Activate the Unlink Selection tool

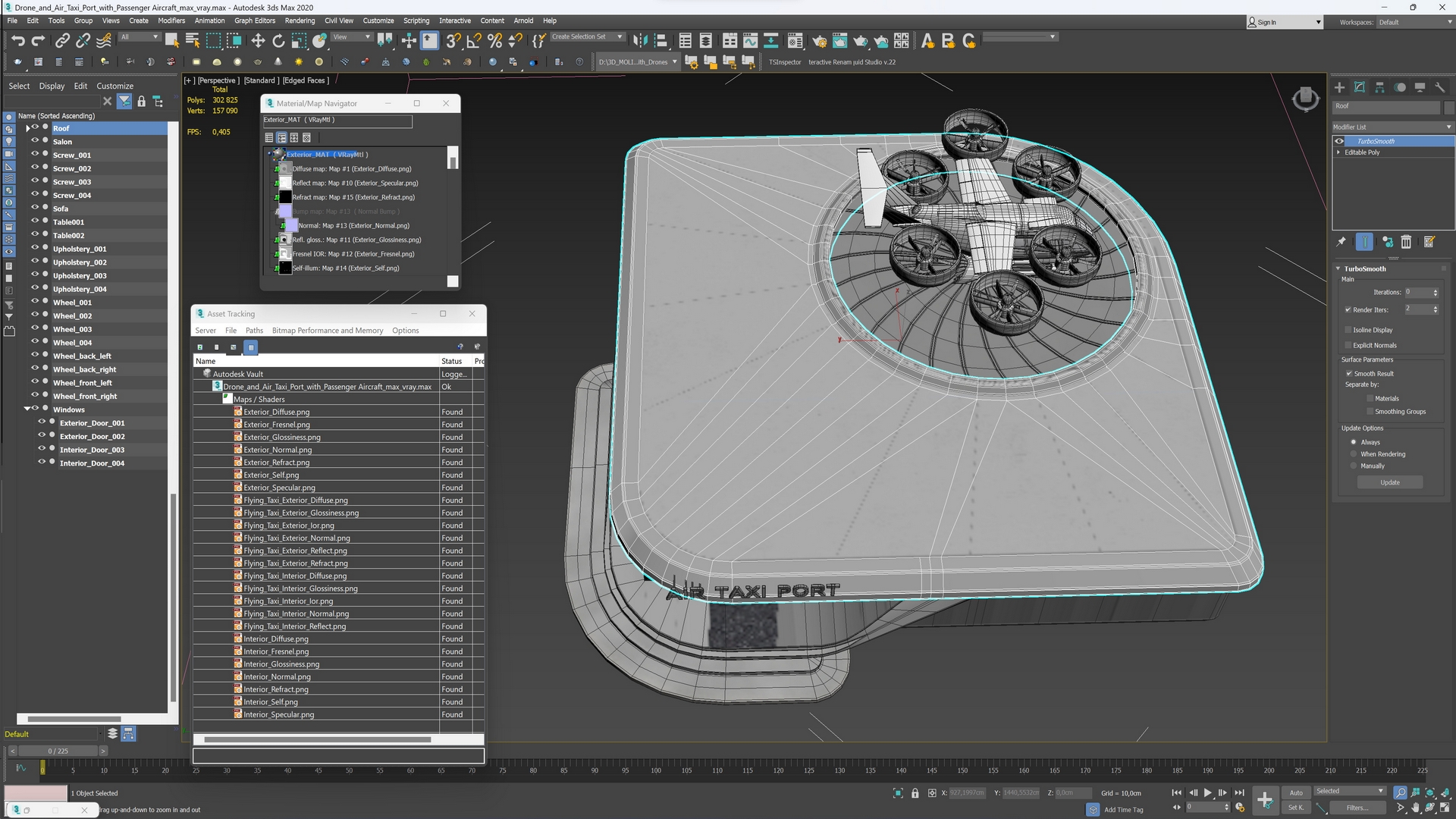click(83, 41)
